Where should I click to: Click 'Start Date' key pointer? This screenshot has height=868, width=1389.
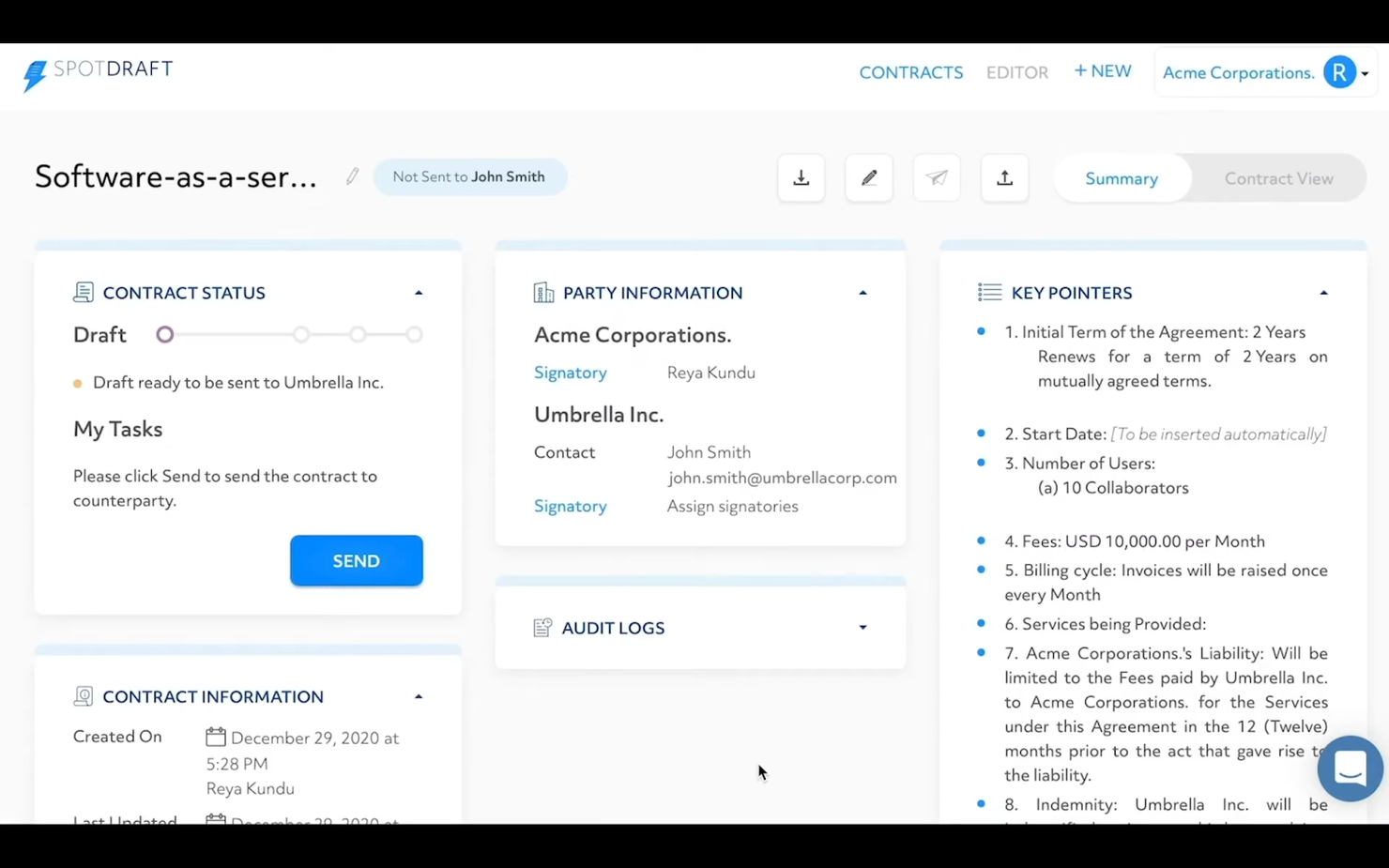(1165, 434)
